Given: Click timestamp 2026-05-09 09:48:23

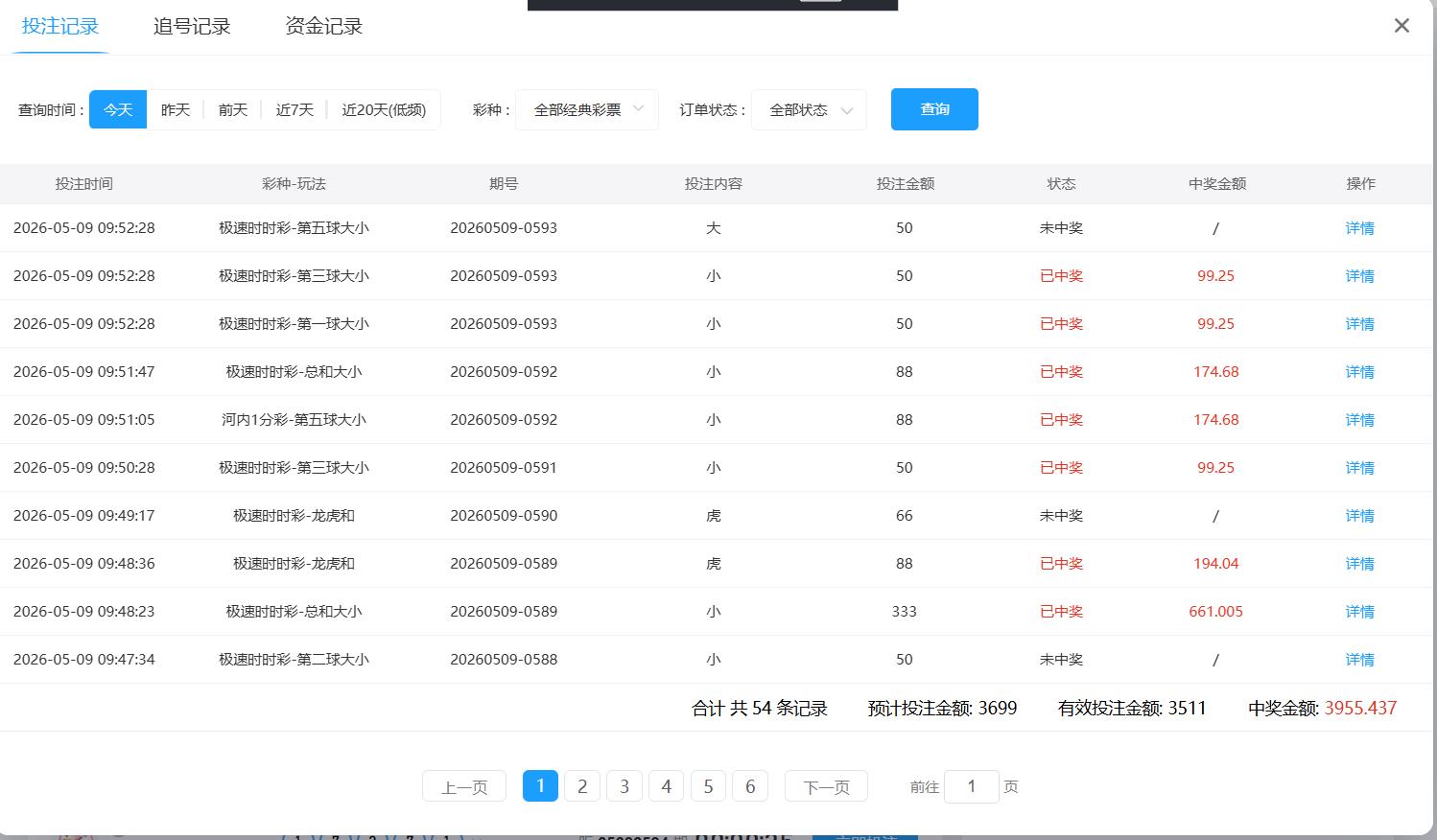Looking at the screenshot, I should click(83, 612).
